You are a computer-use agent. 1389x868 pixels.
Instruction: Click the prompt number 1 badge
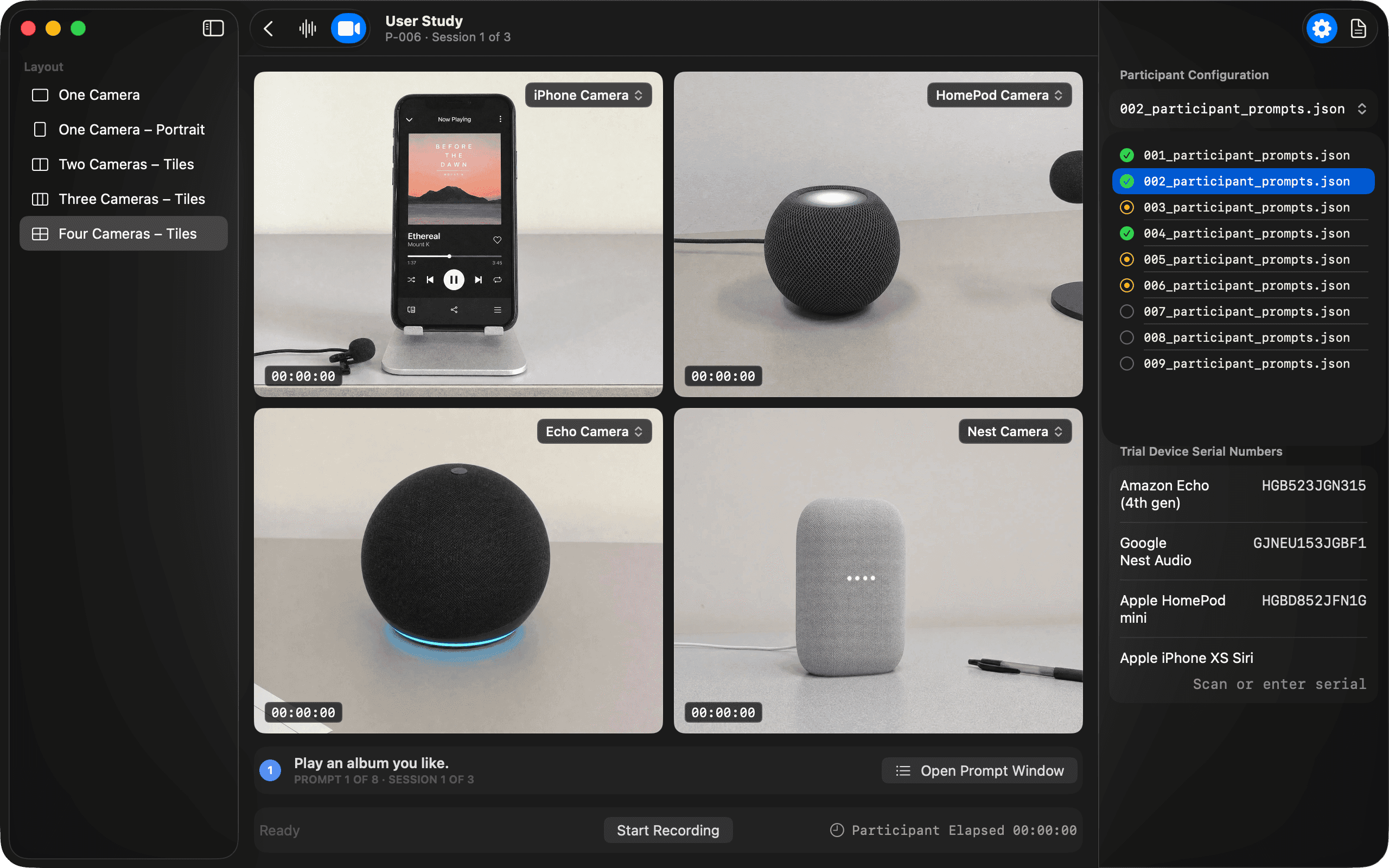point(270,770)
